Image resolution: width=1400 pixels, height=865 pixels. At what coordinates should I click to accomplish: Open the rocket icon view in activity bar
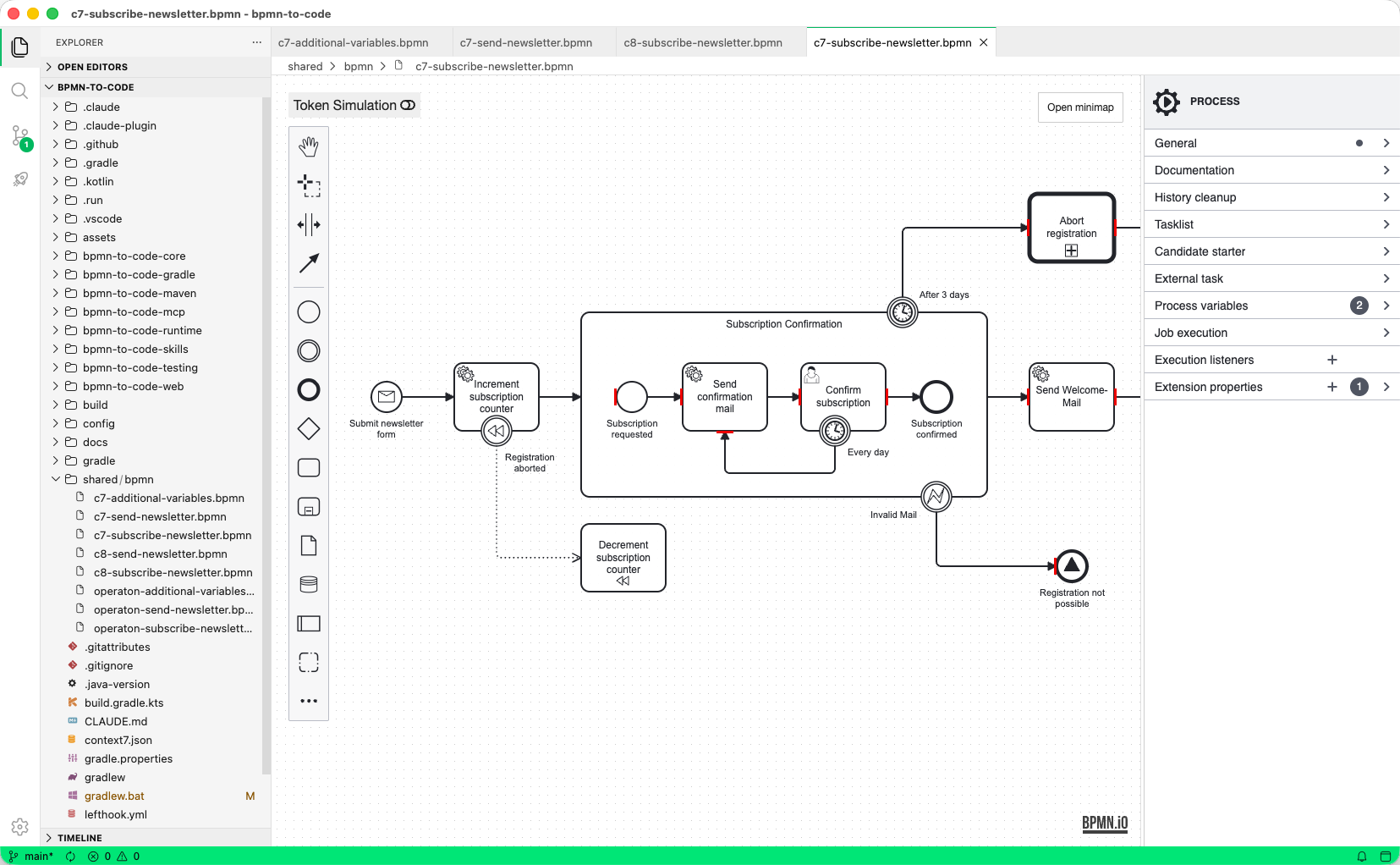(20, 179)
